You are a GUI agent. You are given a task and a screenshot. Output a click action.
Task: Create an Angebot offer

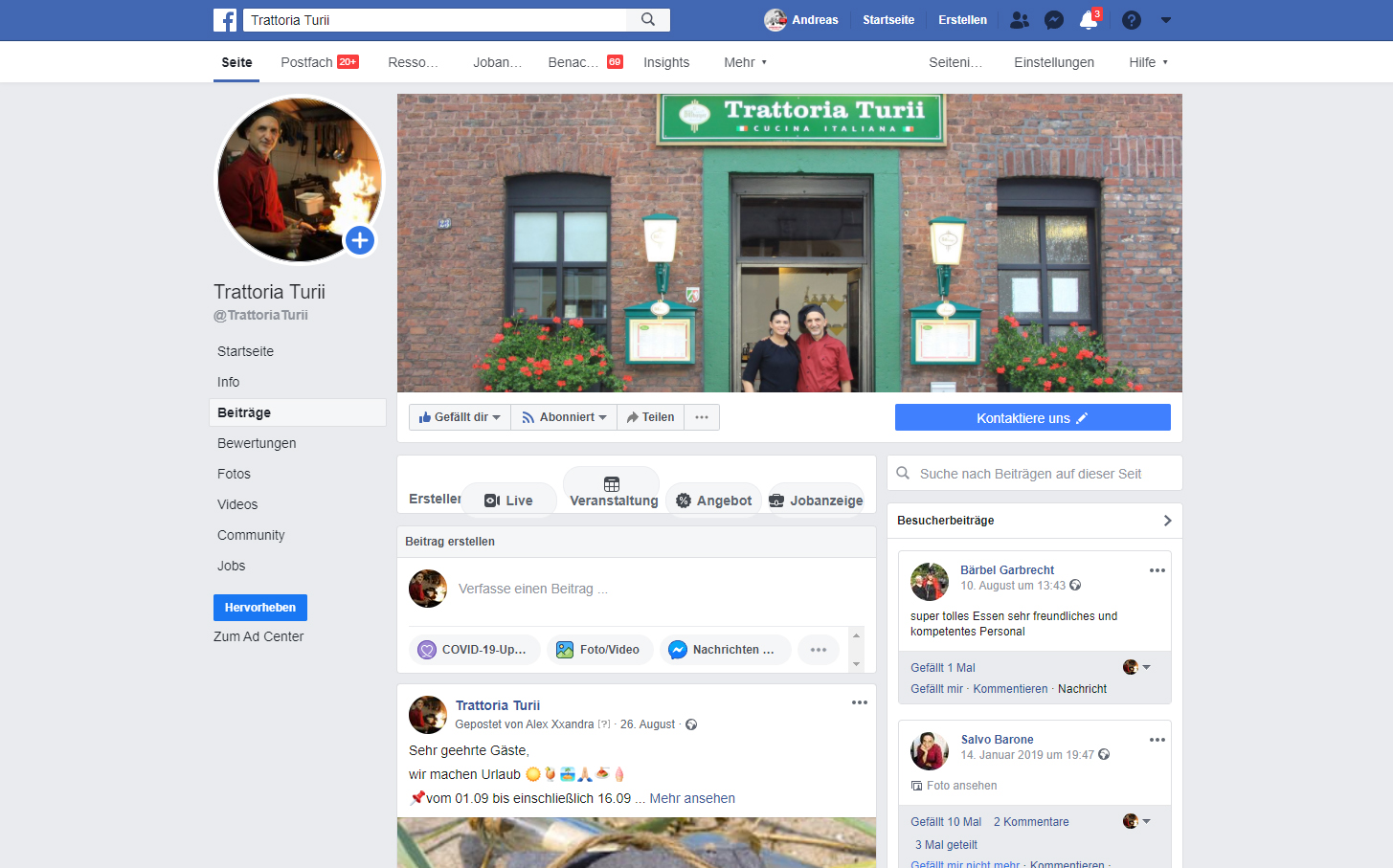click(713, 501)
